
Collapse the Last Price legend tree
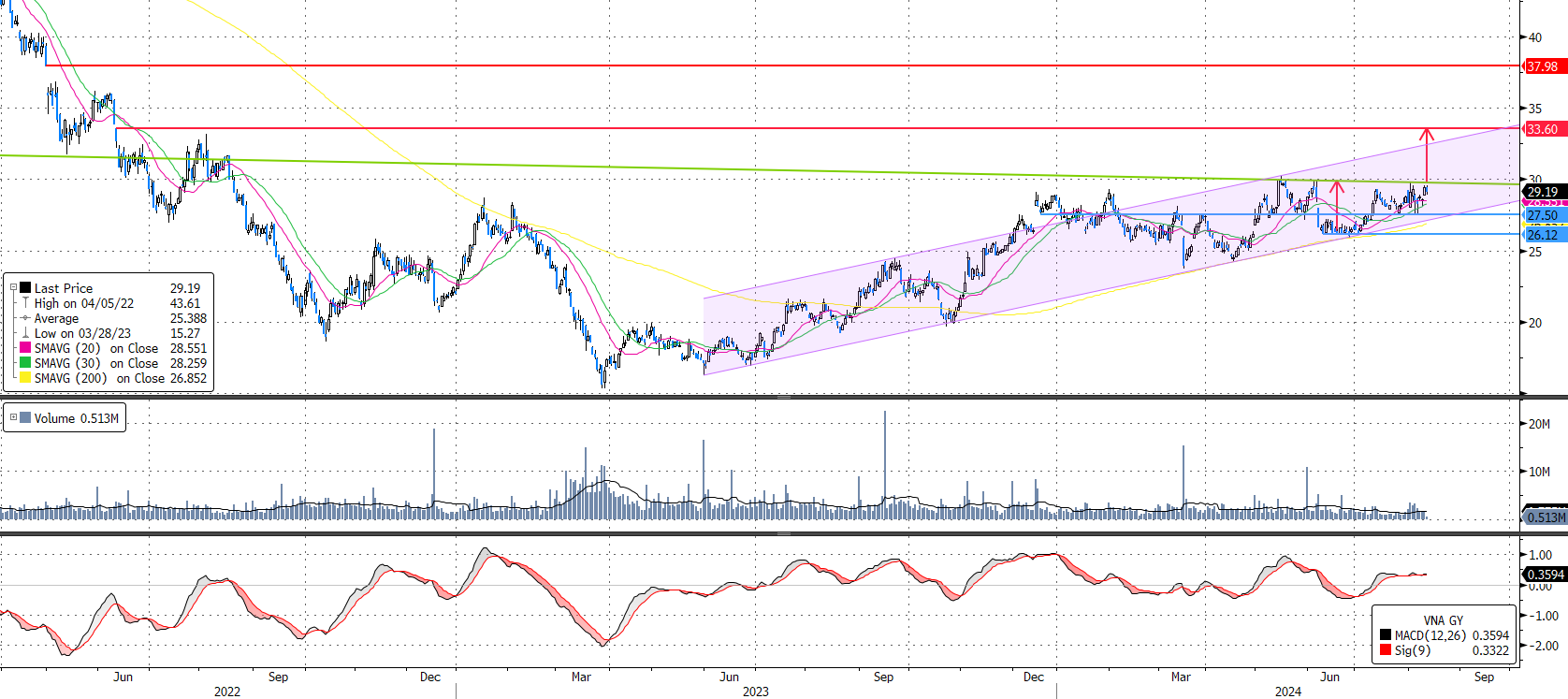pos(13,288)
